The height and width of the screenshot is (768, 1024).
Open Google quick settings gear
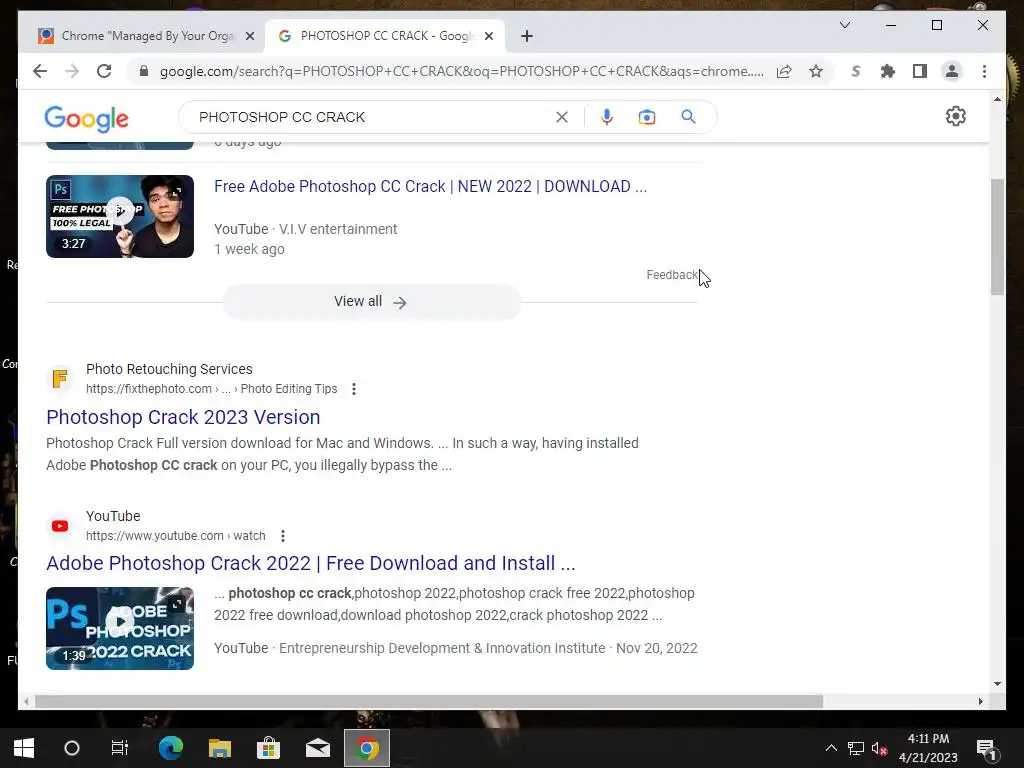955,116
